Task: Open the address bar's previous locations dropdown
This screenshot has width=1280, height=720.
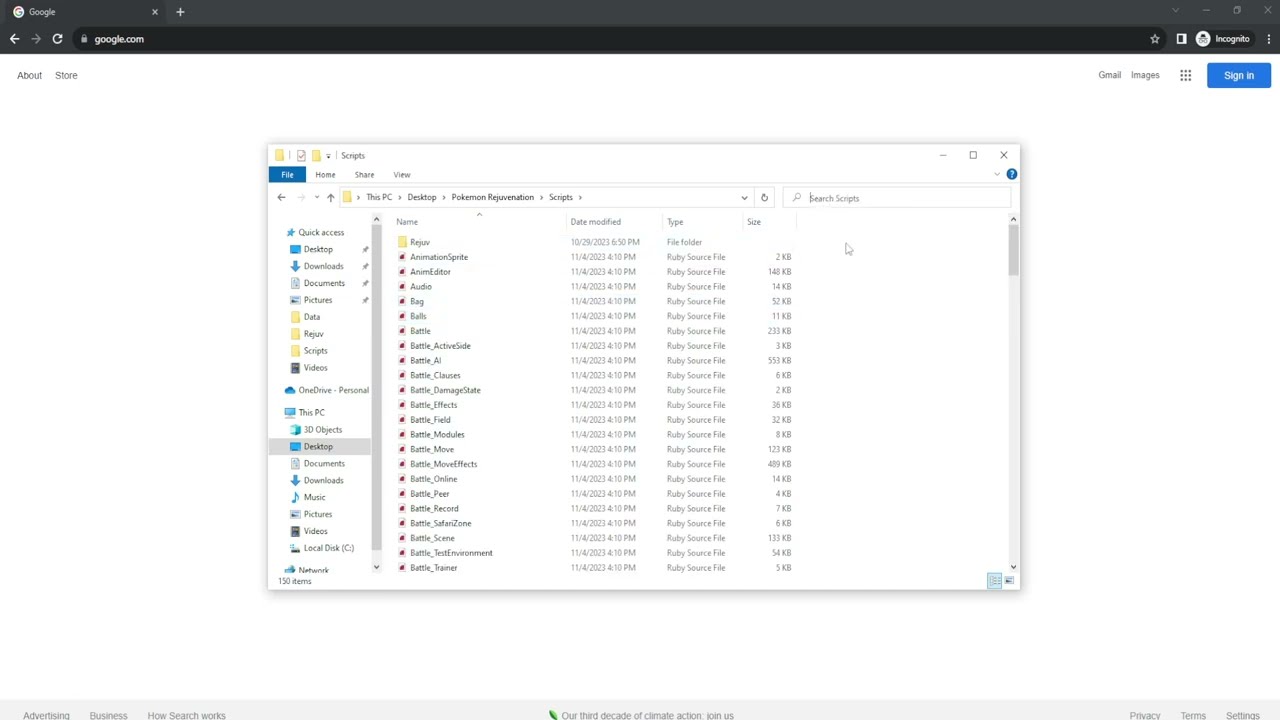Action: (744, 198)
